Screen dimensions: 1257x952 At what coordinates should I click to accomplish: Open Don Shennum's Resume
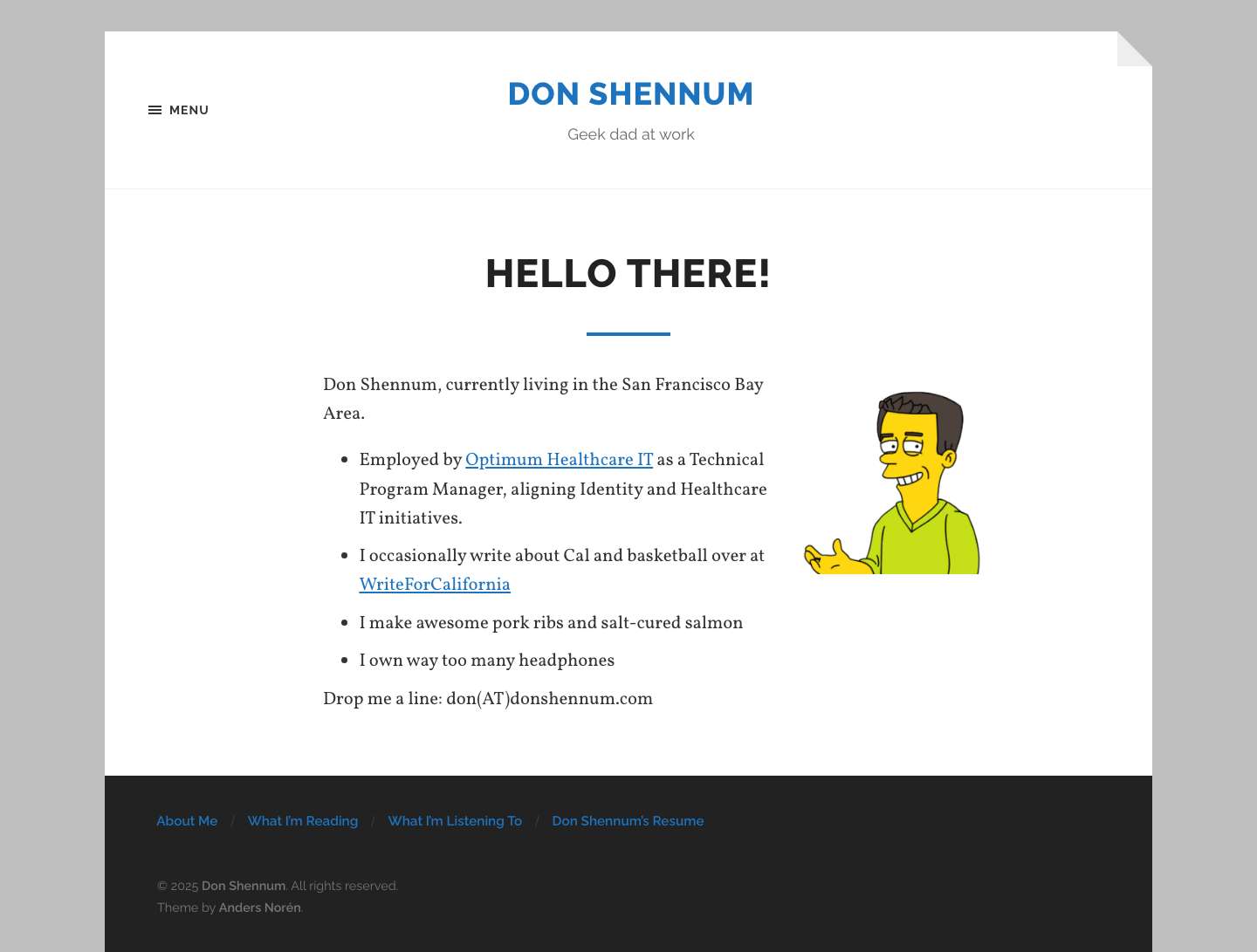coord(628,821)
